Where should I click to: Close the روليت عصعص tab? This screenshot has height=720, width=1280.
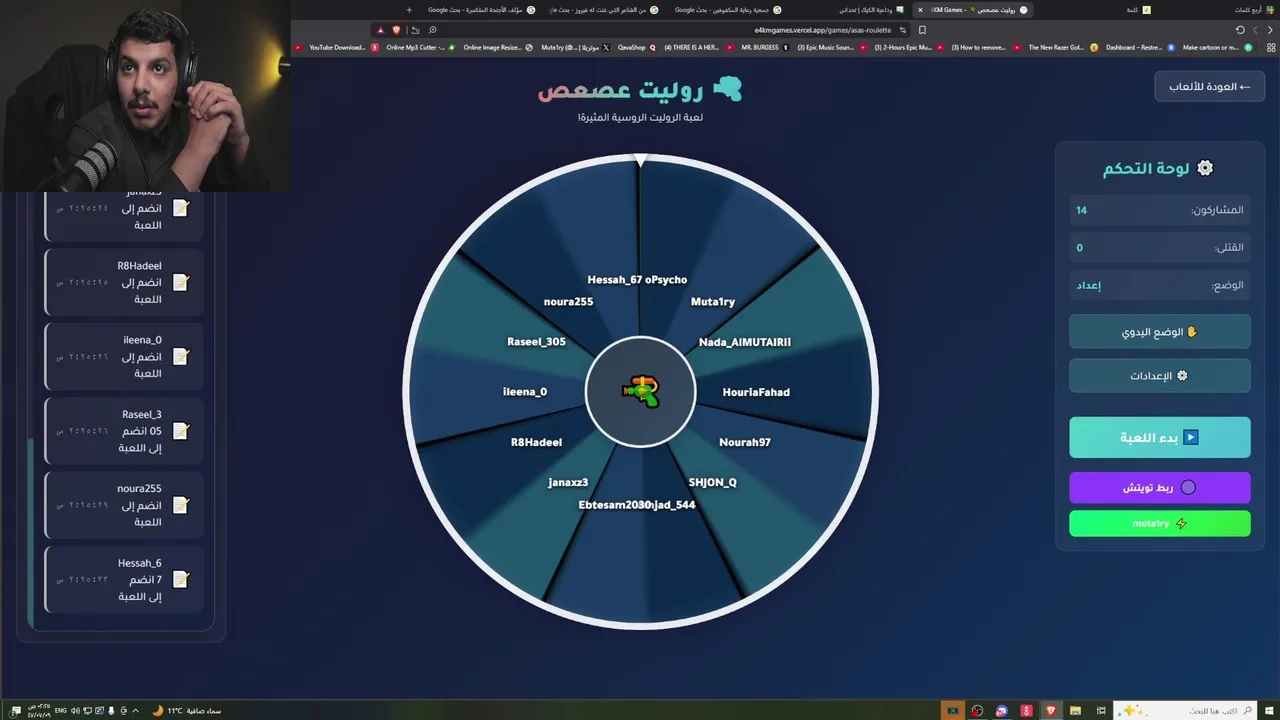click(920, 10)
